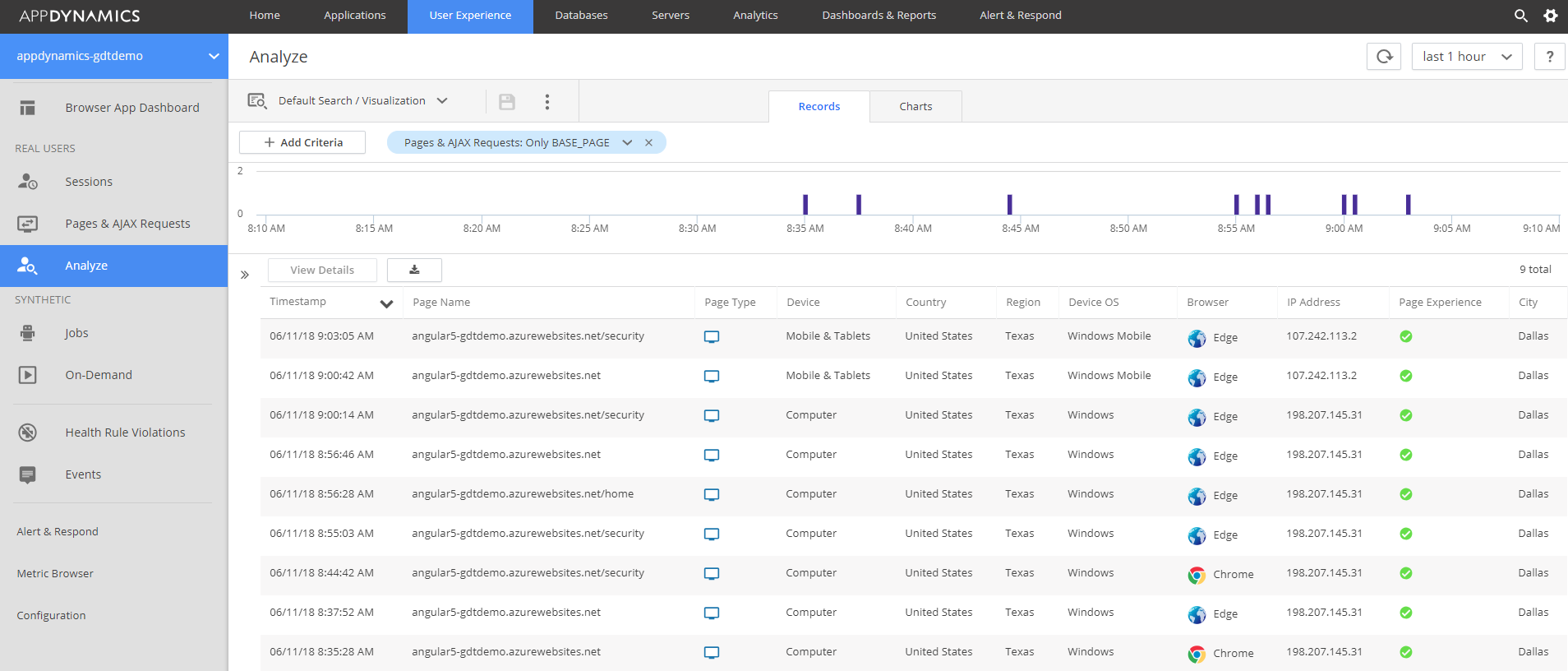1568x671 pixels.
Task: Open the last 1 hour time range dropdown
Action: [x=1467, y=57]
